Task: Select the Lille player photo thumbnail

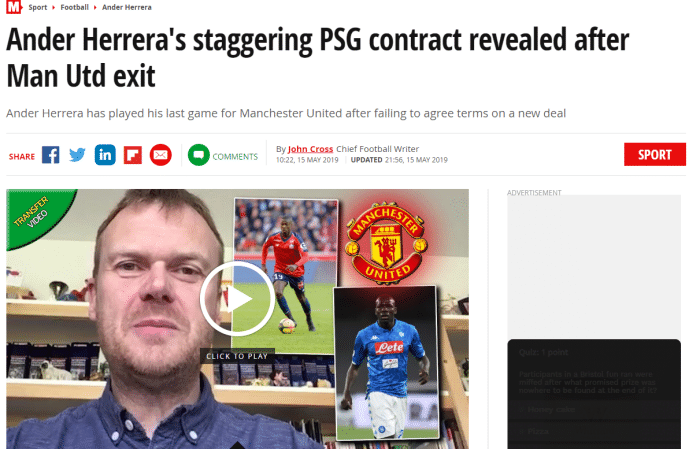Action: pos(286,275)
